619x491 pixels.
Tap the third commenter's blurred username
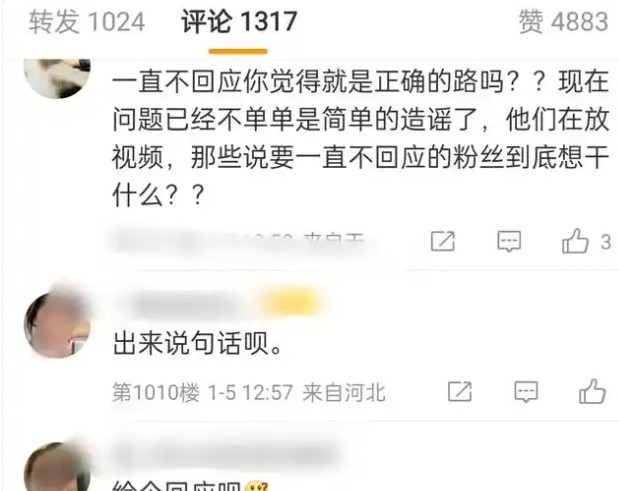coord(225,454)
